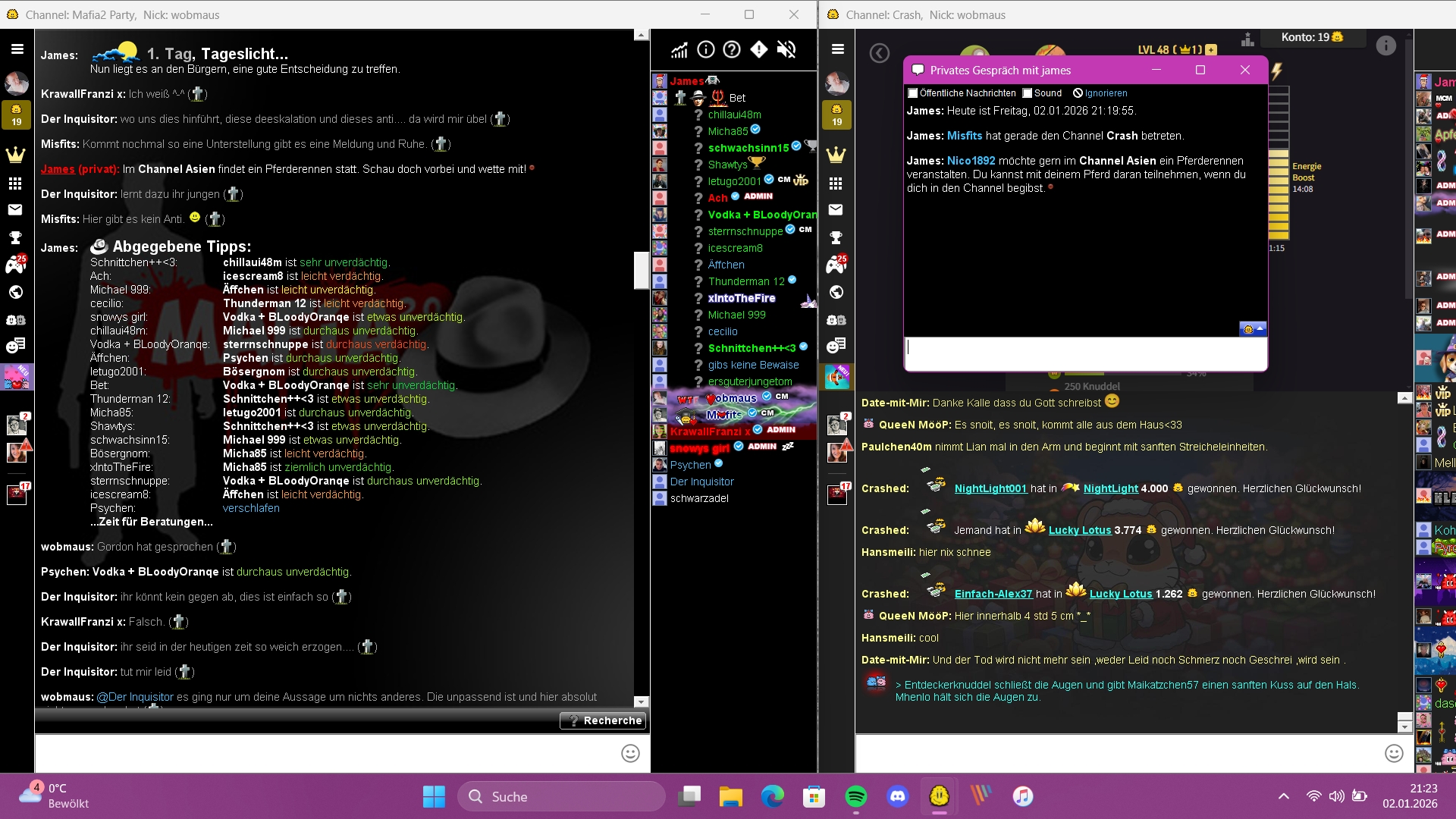1456x819 pixels.
Task: Click the channel info icon
Action: point(705,50)
